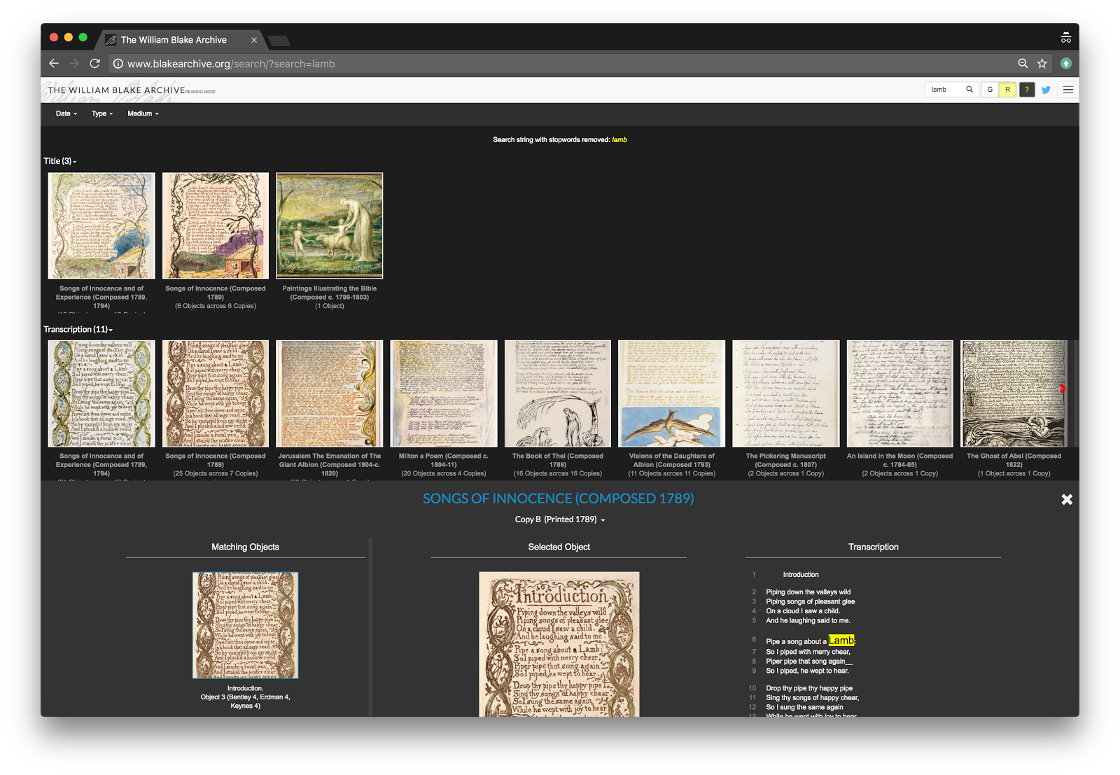This screenshot has height=775, width=1120.
Task: Open An Island in the Moon thumbnail
Action: tap(900, 394)
